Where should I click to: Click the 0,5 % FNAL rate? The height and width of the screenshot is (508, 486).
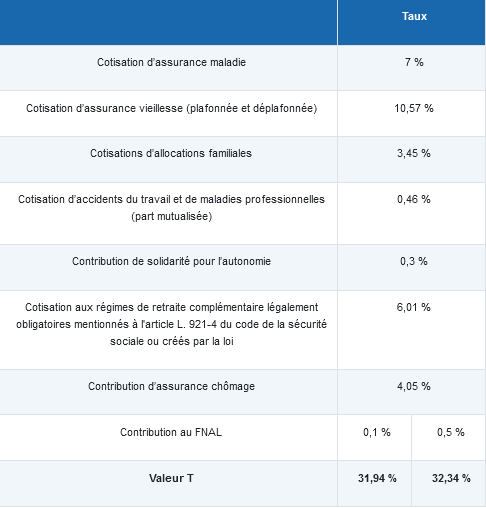[x=451, y=432]
